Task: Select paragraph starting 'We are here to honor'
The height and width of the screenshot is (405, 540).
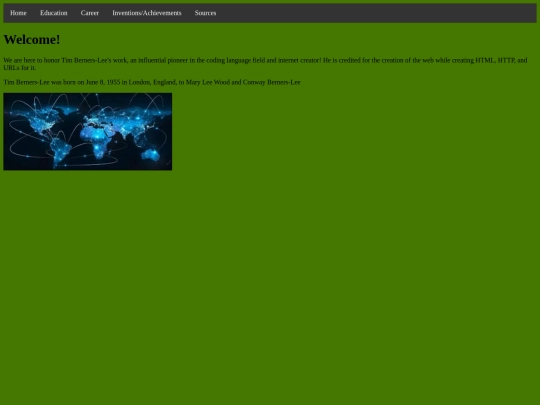Action: [x=265, y=64]
